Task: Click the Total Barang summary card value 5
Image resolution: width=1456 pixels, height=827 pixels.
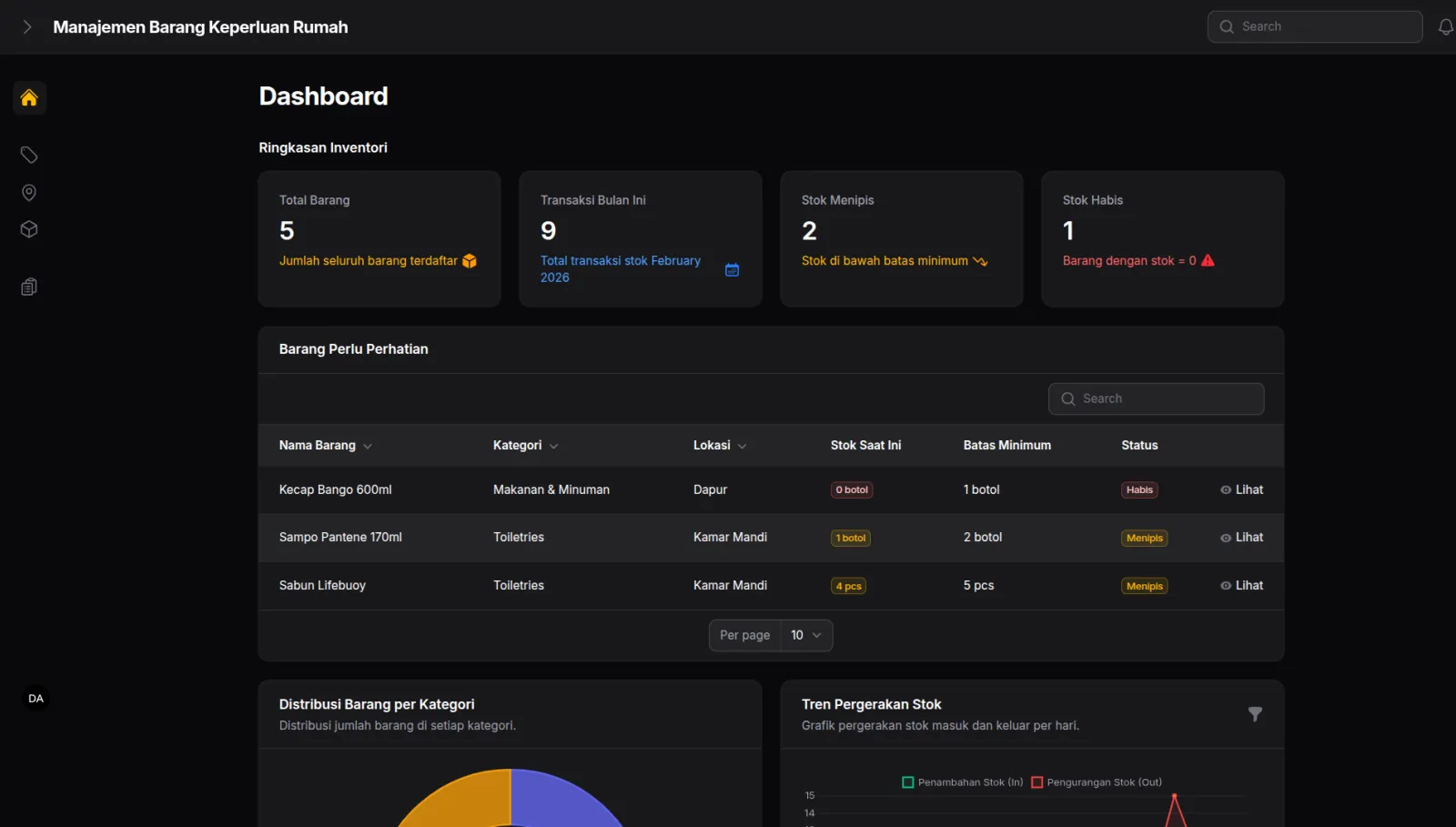Action: (x=287, y=231)
